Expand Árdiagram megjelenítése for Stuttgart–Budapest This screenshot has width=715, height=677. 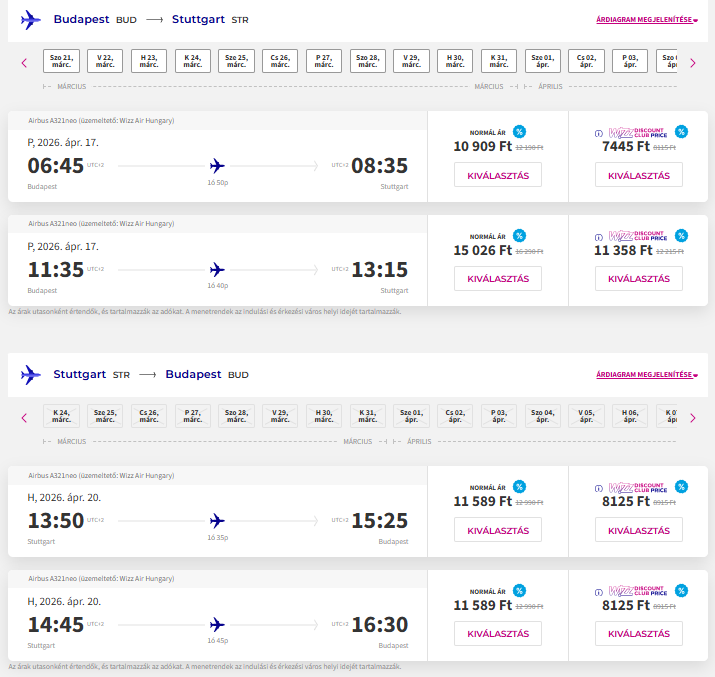click(x=646, y=375)
